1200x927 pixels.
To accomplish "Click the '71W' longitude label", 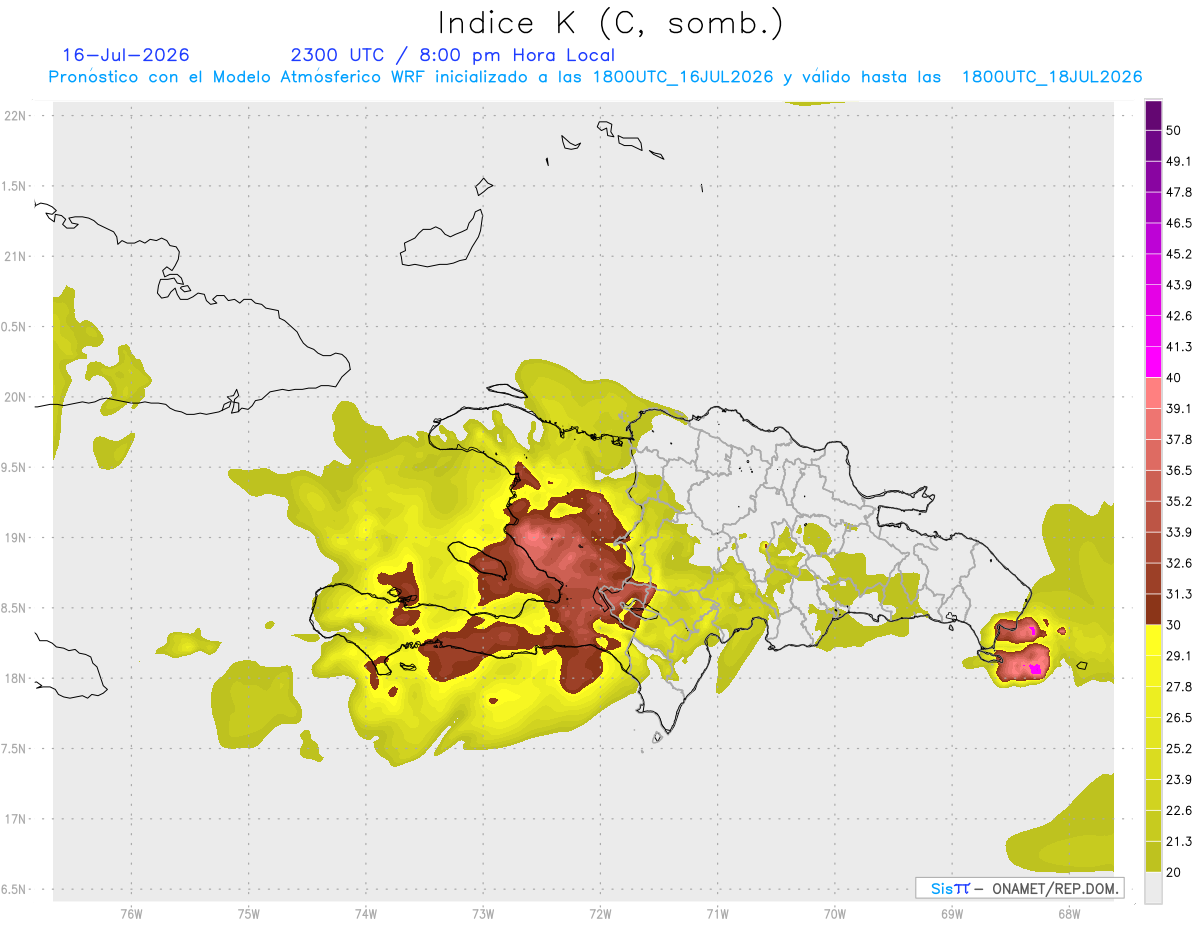I will pyautogui.click(x=717, y=913).
